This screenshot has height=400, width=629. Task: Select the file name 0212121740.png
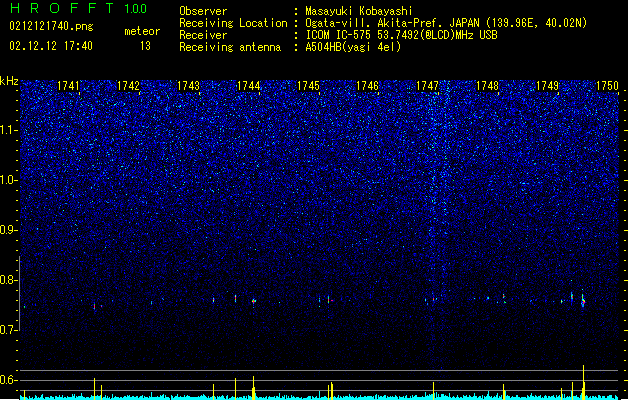(51, 26)
